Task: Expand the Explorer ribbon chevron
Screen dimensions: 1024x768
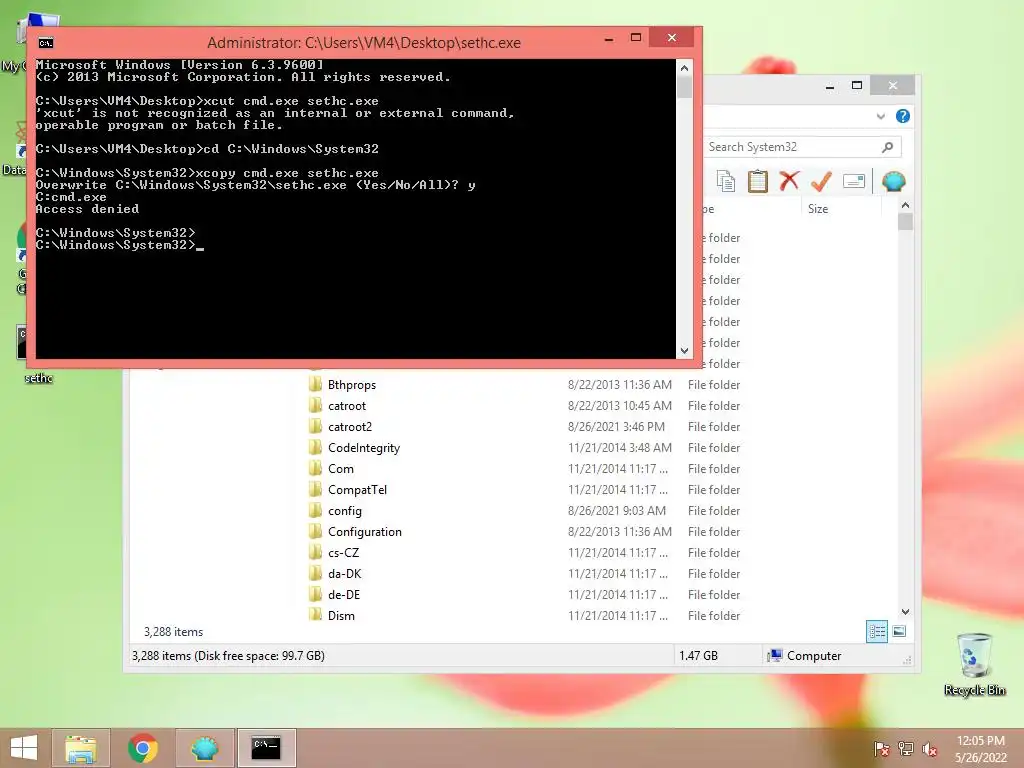Action: point(880,116)
